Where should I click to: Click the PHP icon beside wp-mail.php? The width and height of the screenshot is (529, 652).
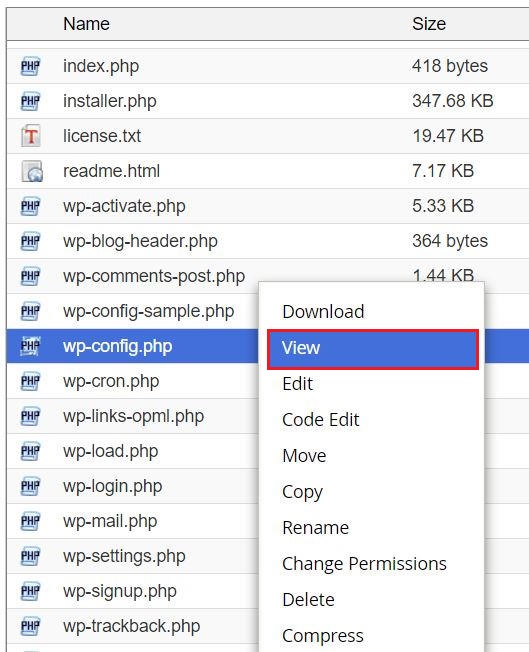[x=30, y=521]
